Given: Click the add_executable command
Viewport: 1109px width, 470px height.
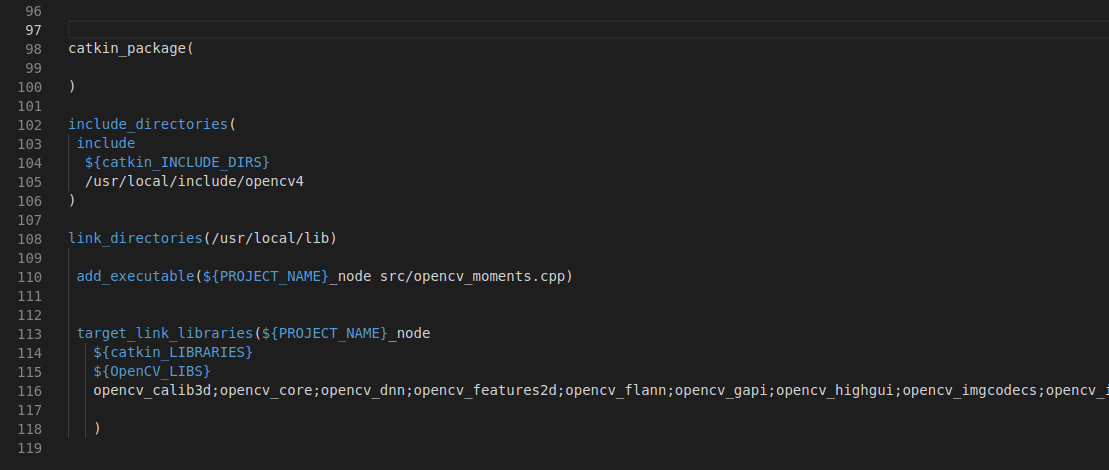Looking at the screenshot, I should pyautogui.click(x=135, y=276).
